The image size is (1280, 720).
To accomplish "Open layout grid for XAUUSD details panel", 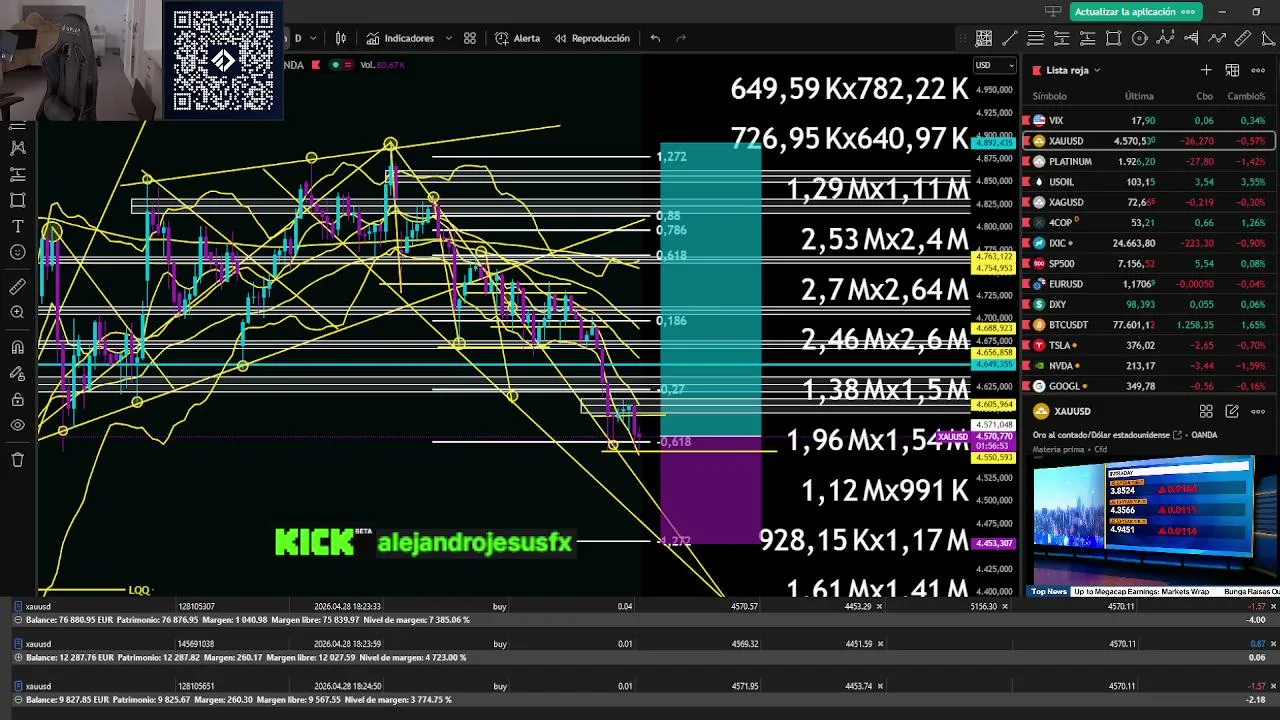I will 1206,411.
